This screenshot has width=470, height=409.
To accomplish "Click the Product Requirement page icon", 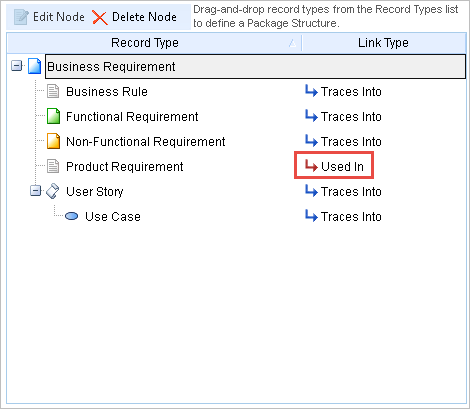I will click(x=53, y=166).
